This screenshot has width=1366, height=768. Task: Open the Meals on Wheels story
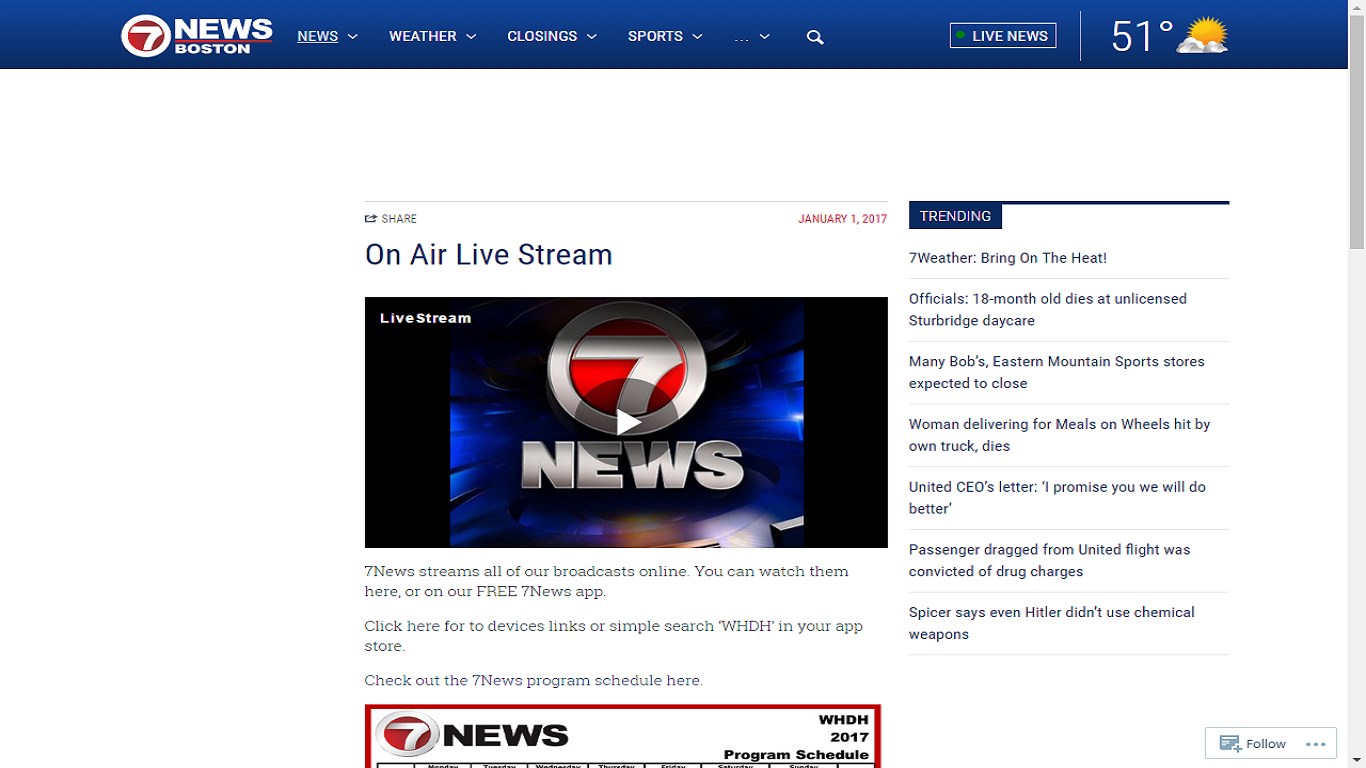click(1060, 435)
